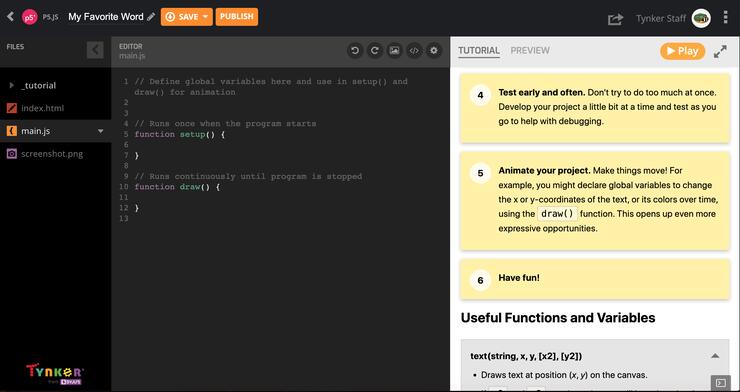The width and height of the screenshot is (740, 392).
Task: Open editor settings gear icon
Action: pos(434,50)
